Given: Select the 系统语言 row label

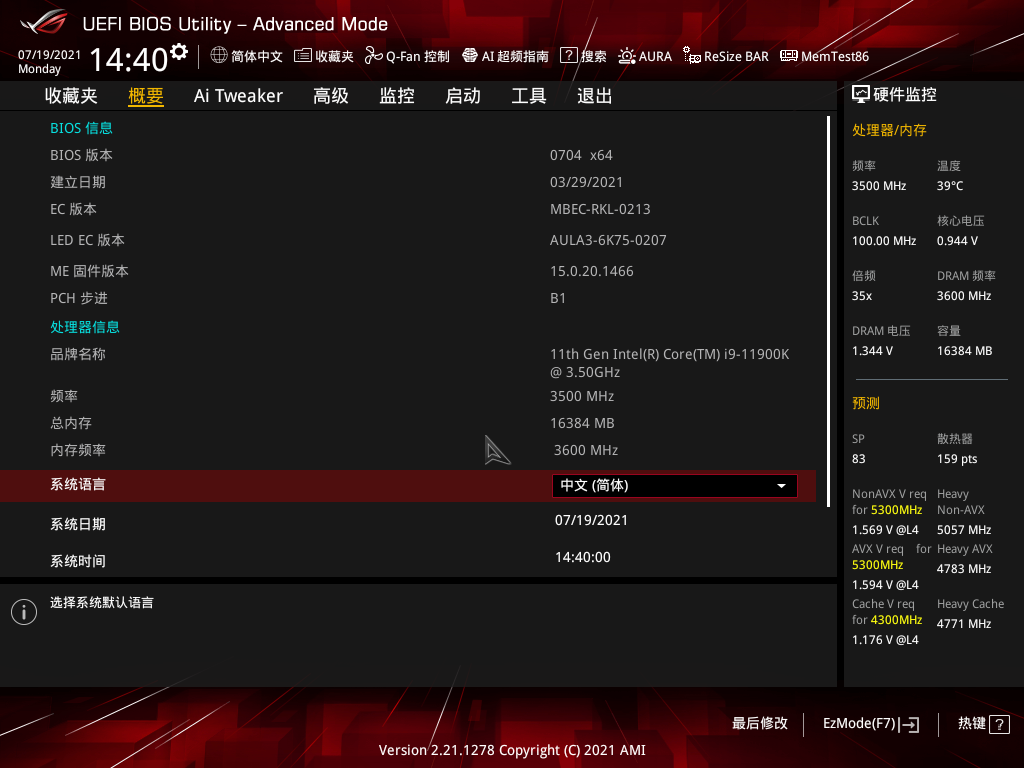Looking at the screenshot, I should click(x=78, y=485).
